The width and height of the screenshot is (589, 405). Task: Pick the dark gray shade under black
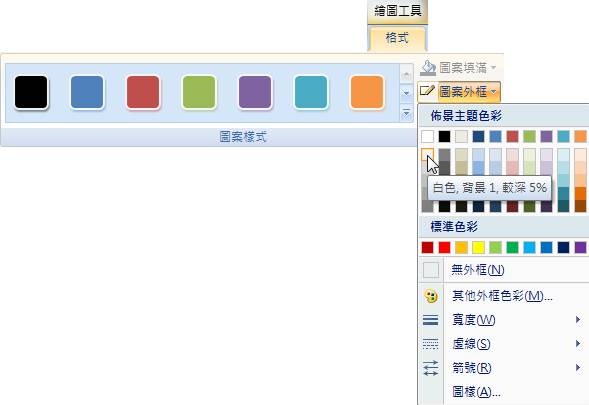pos(444,167)
